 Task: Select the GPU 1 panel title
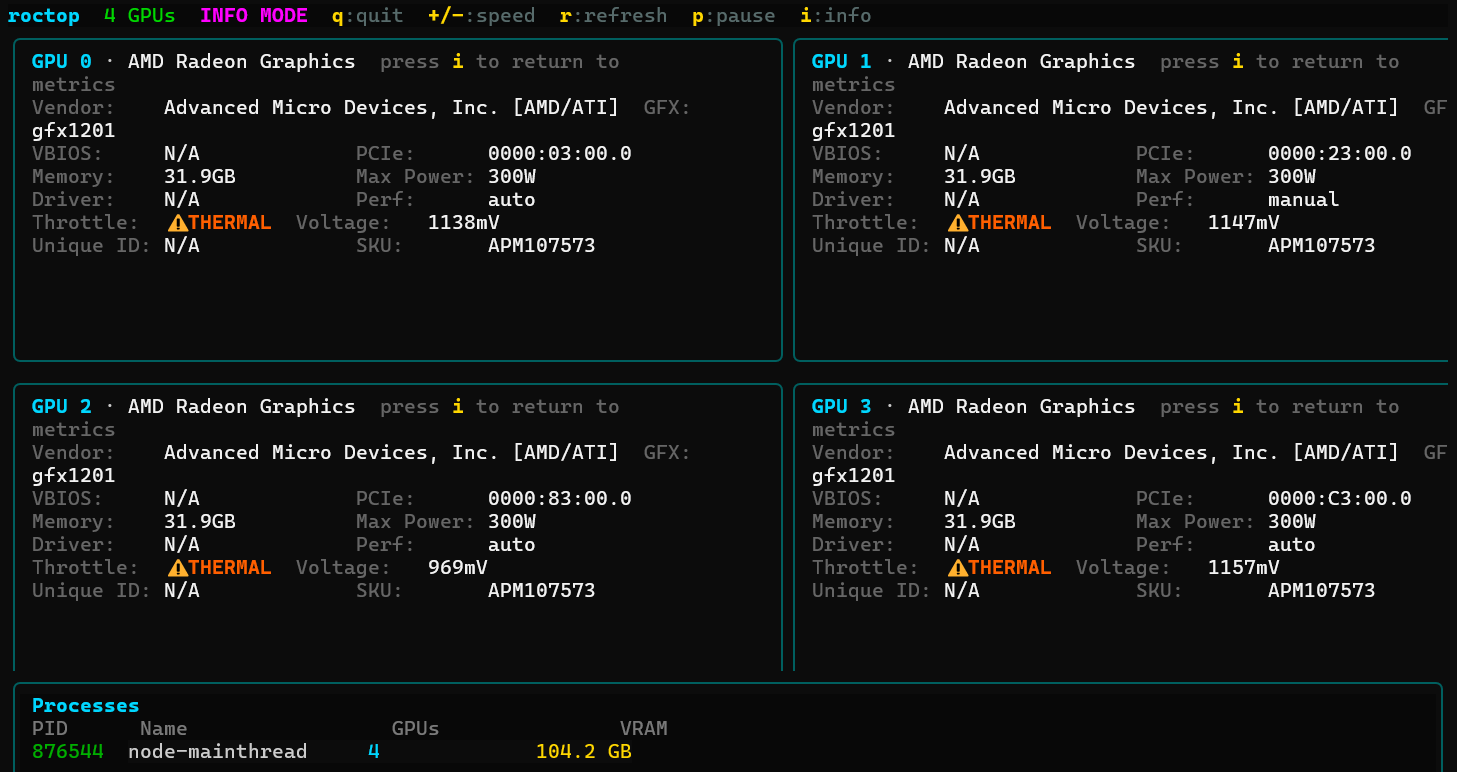coord(842,62)
